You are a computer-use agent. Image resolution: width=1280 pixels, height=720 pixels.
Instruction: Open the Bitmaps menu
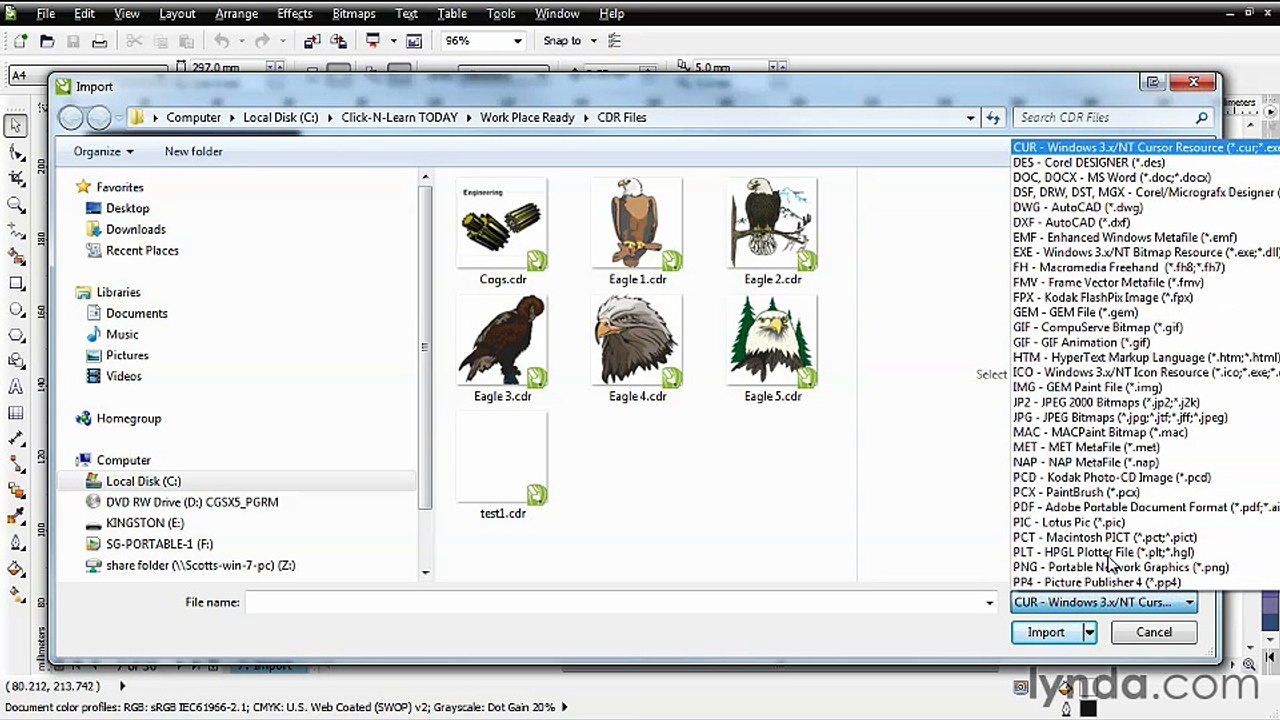coord(353,13)
